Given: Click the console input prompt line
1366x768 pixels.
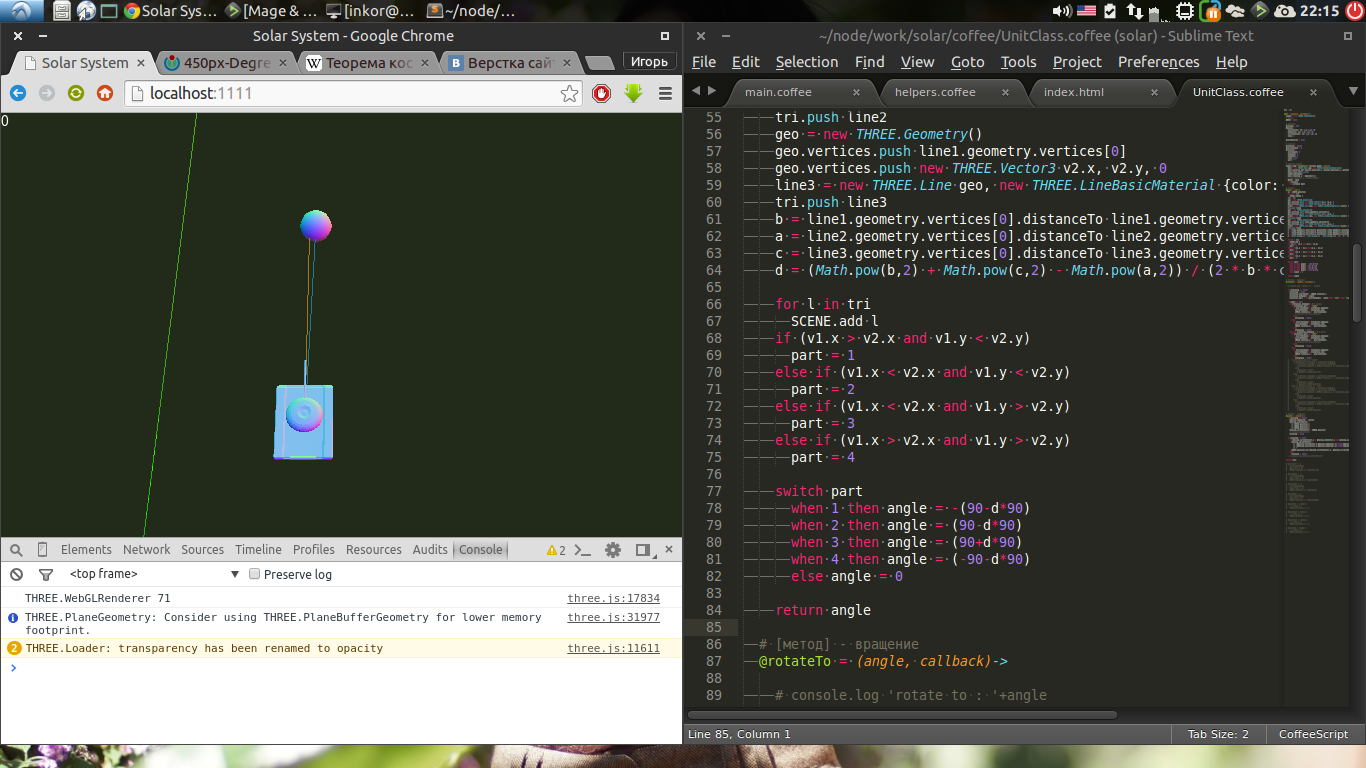Looking at the screenshot, I should point(341,668).
